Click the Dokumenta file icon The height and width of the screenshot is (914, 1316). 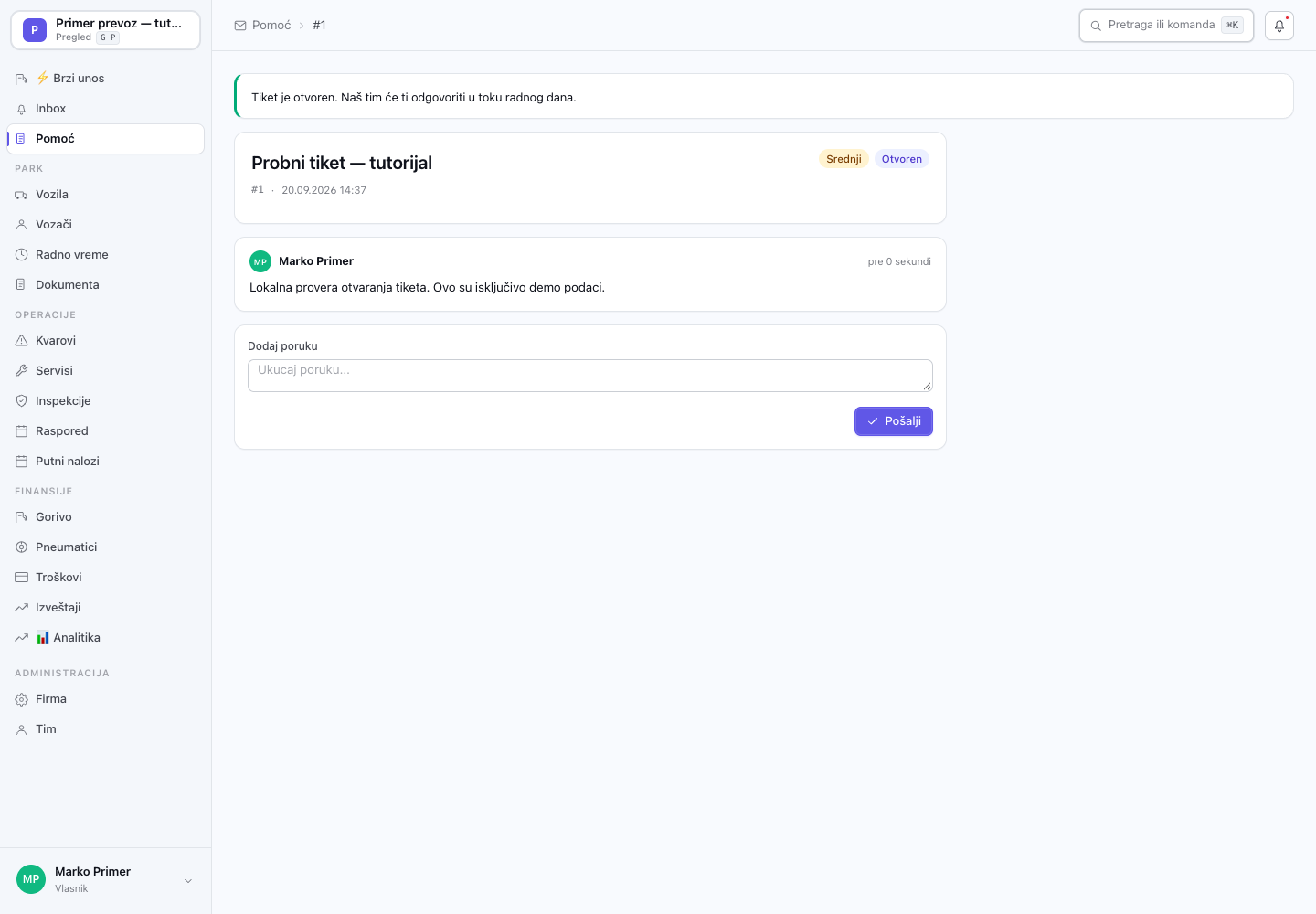(x=21, y=285)
